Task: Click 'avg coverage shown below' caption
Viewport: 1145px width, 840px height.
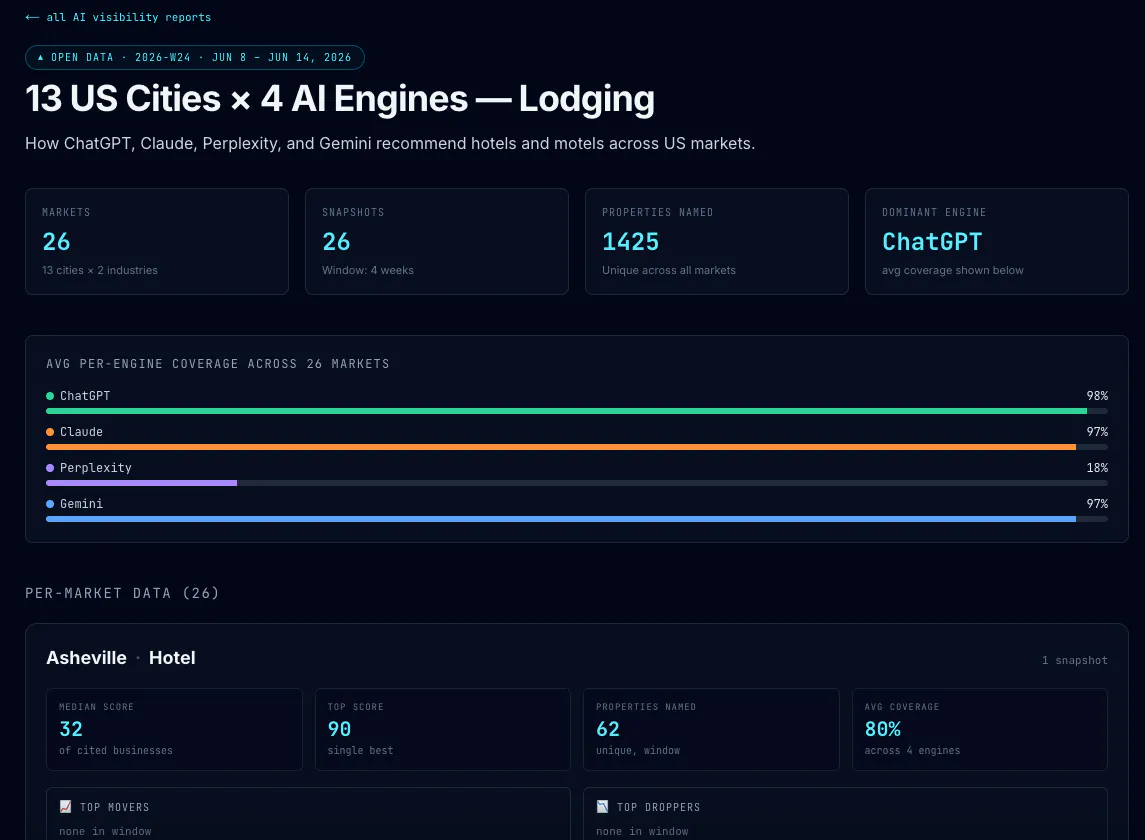Action: [x=953, y=270]
